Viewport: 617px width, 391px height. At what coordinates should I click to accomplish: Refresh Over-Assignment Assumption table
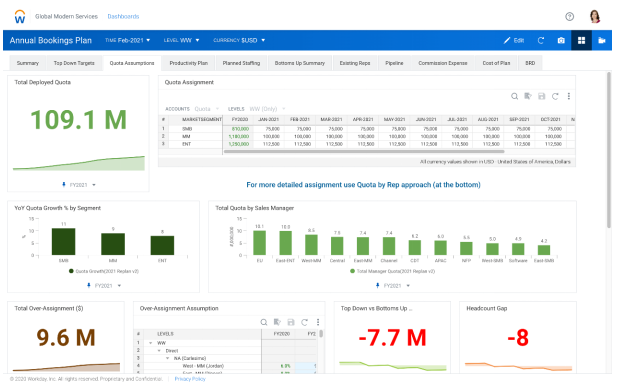point(304,322)
